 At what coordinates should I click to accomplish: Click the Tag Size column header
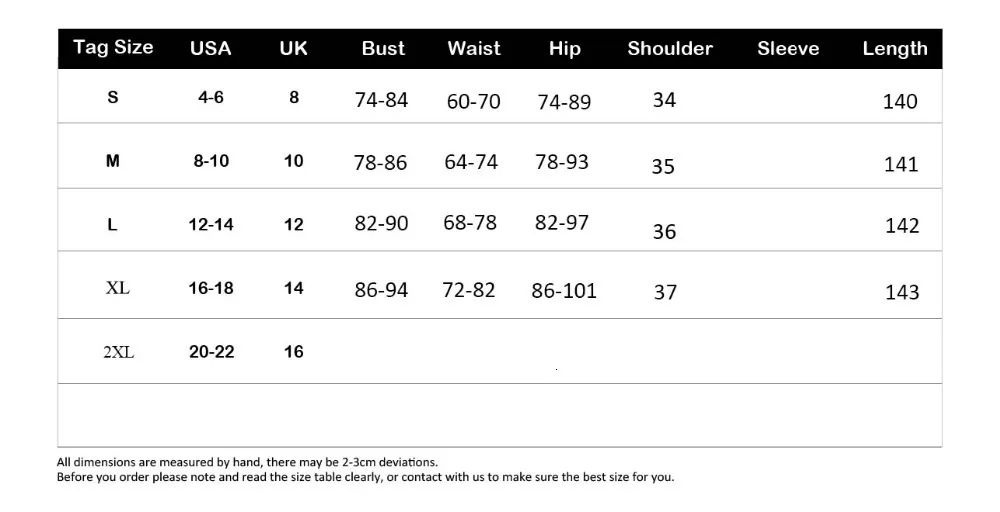point(113,48)
